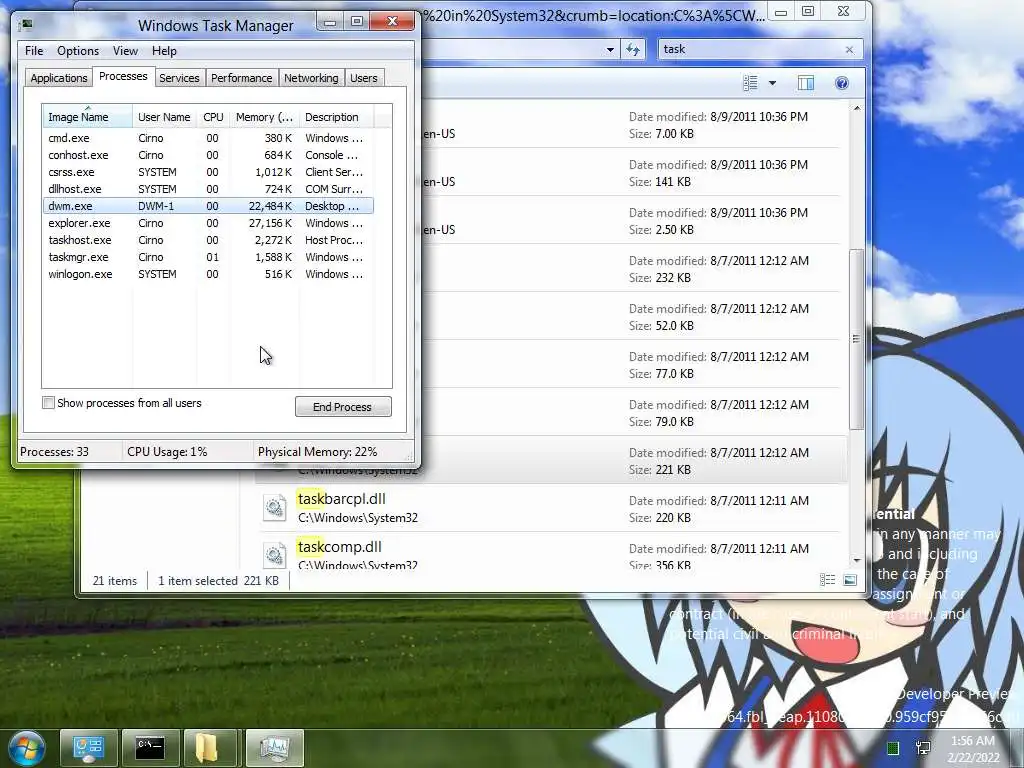Select the dwm.exe process row

pos(208,206)
